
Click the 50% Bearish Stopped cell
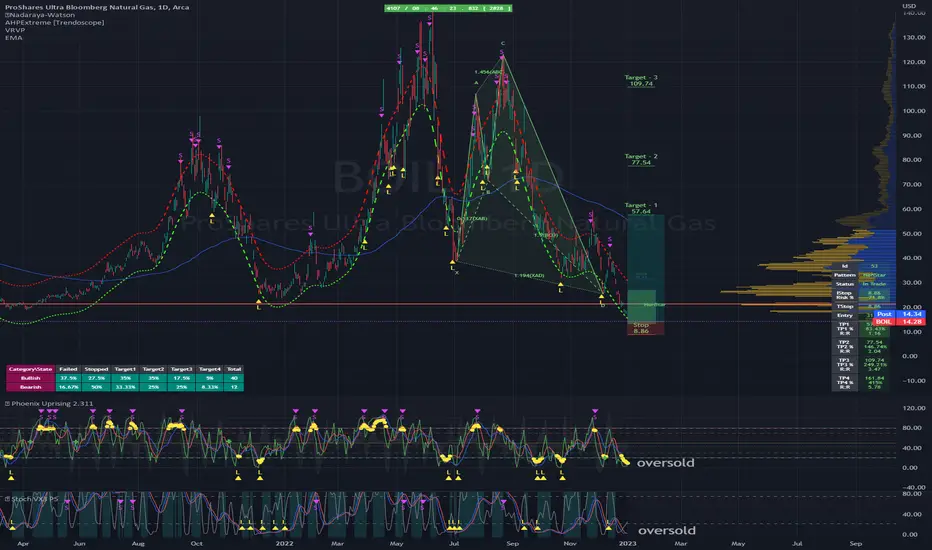tap(96, 387)
